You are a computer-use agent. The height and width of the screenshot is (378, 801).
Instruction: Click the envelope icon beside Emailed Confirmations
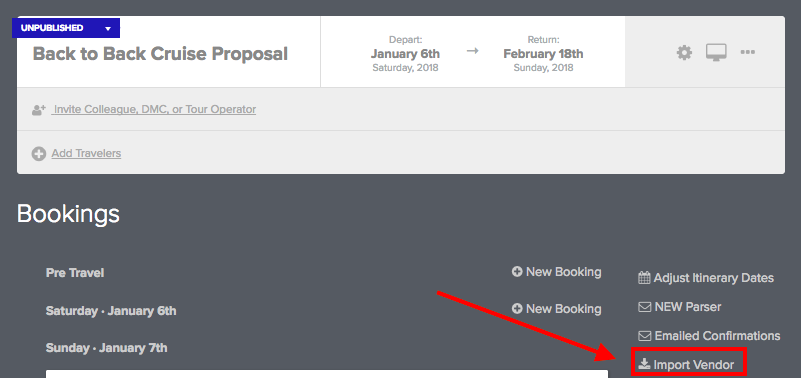(645, 336)
